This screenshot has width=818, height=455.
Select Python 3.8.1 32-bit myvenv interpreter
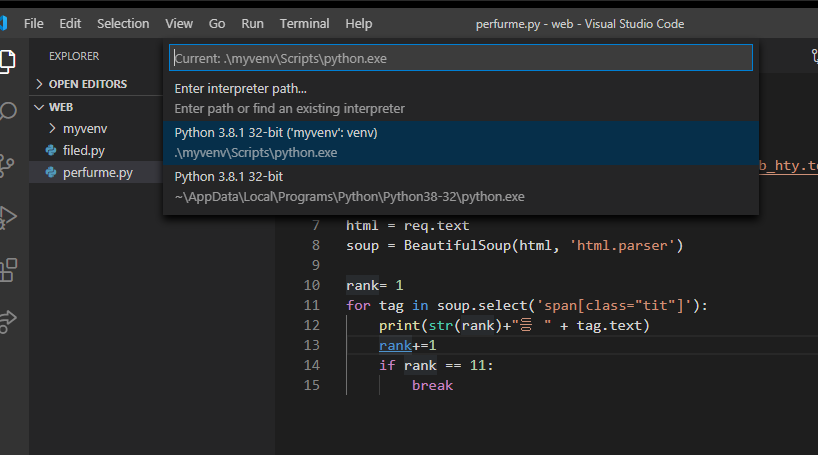[461, 143]
